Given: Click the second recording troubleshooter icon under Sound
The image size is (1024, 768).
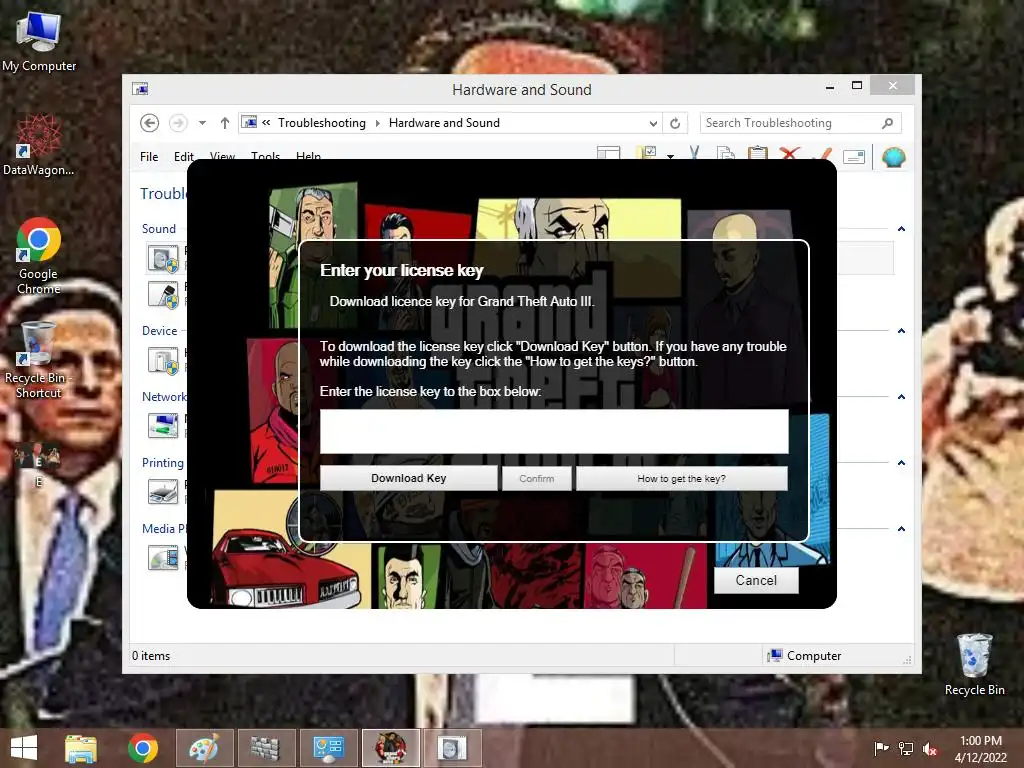Looking at the screenshot, I should (x=163, y=294).
